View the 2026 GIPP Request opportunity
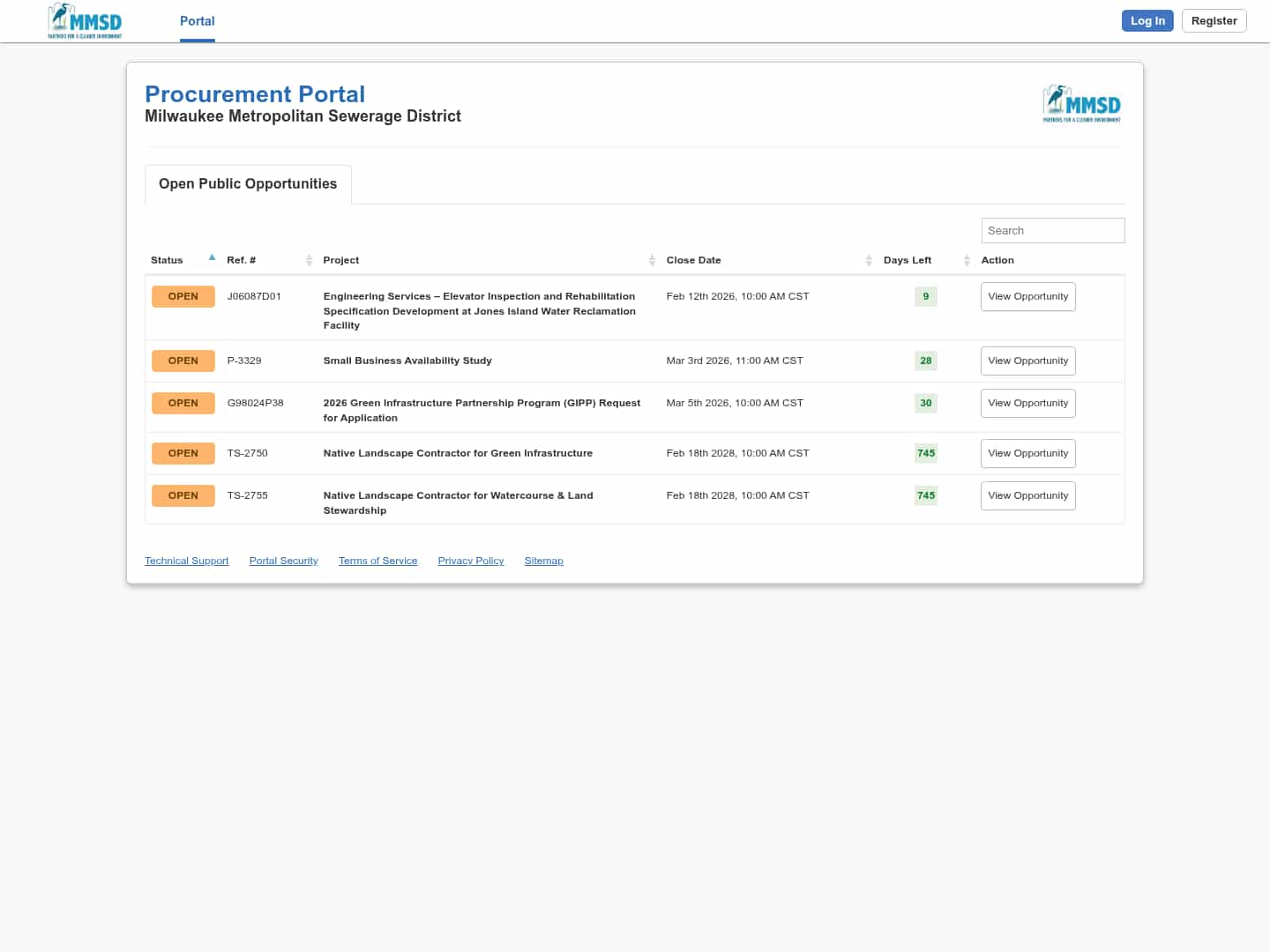1270x952 pixels. pos(1027,404)
